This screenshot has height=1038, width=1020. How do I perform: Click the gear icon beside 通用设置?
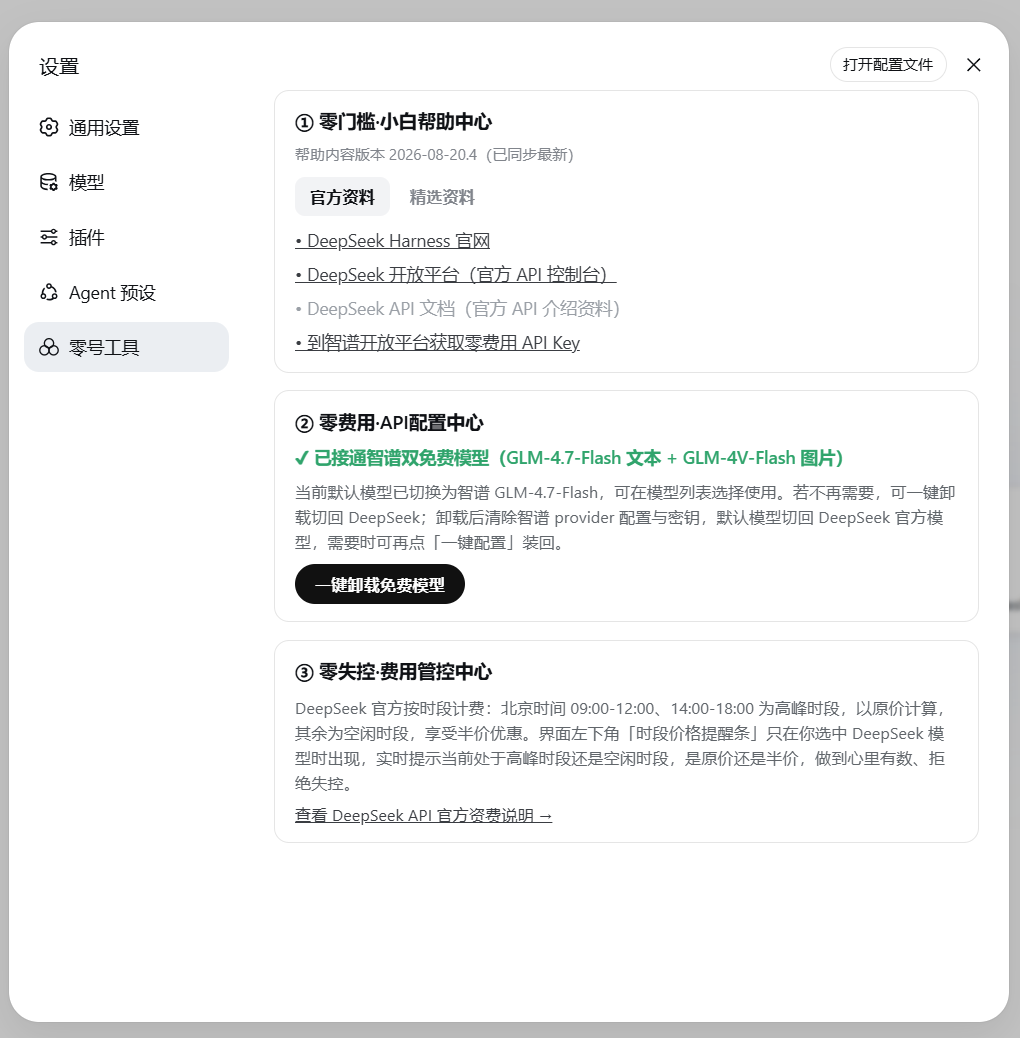49,127
